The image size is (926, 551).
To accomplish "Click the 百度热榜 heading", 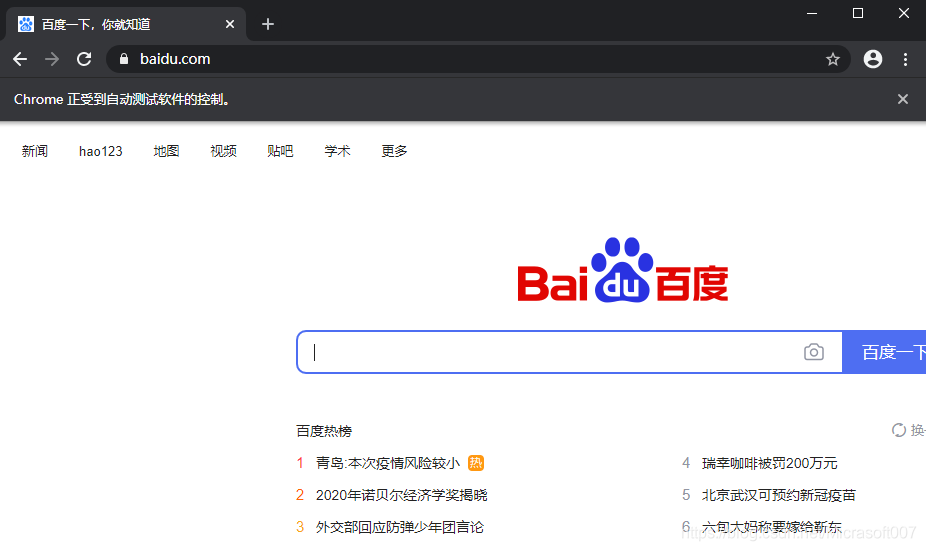I will pos(324,431).
